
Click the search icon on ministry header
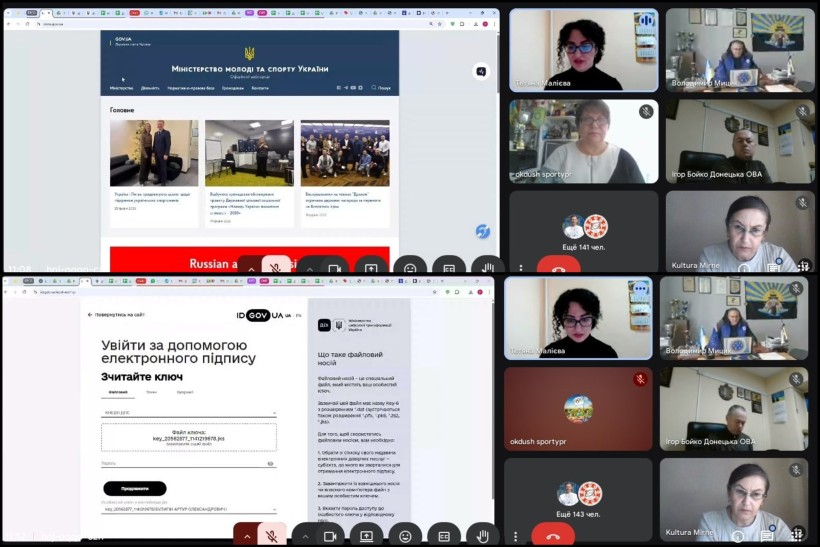(372, 88)
